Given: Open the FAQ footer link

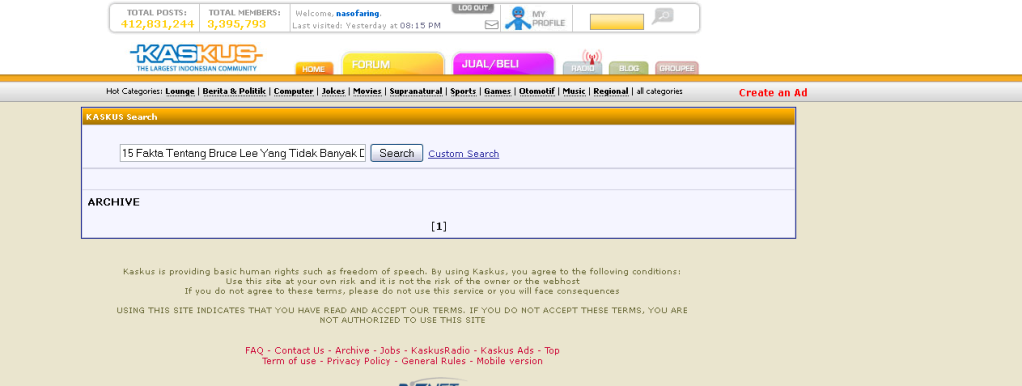Looking at the screenshot, I should 254,350.
